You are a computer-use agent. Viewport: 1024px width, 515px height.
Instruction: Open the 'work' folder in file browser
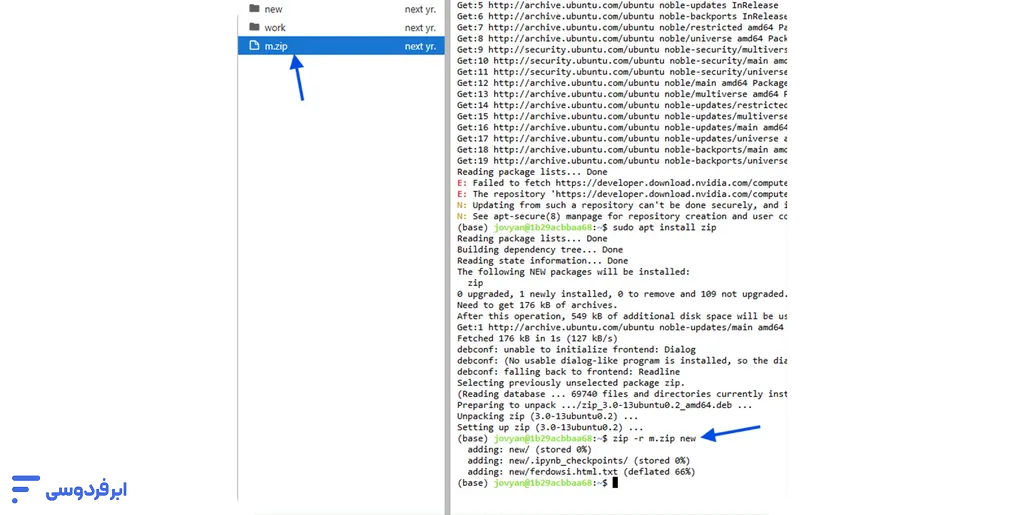(275, 28)
